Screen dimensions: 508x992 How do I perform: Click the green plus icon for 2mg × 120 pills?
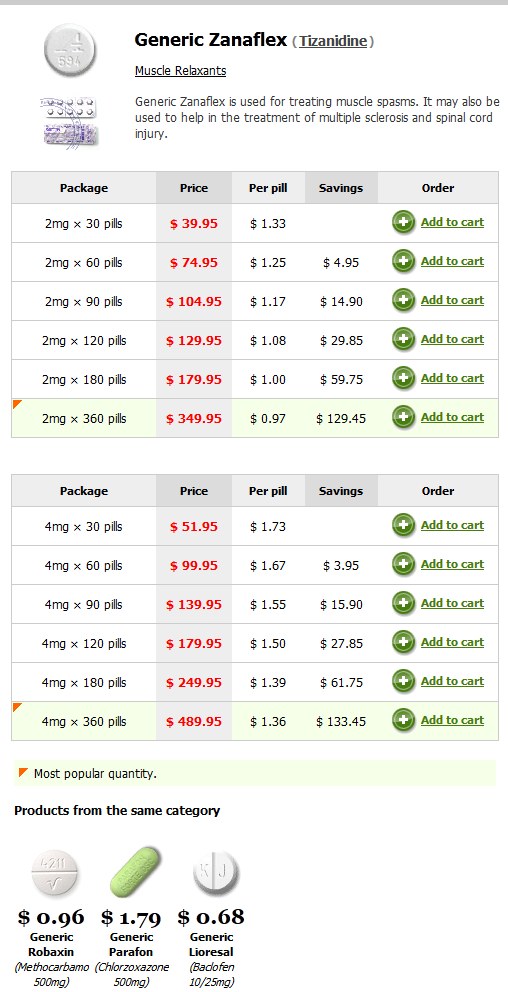pos(403,340)
